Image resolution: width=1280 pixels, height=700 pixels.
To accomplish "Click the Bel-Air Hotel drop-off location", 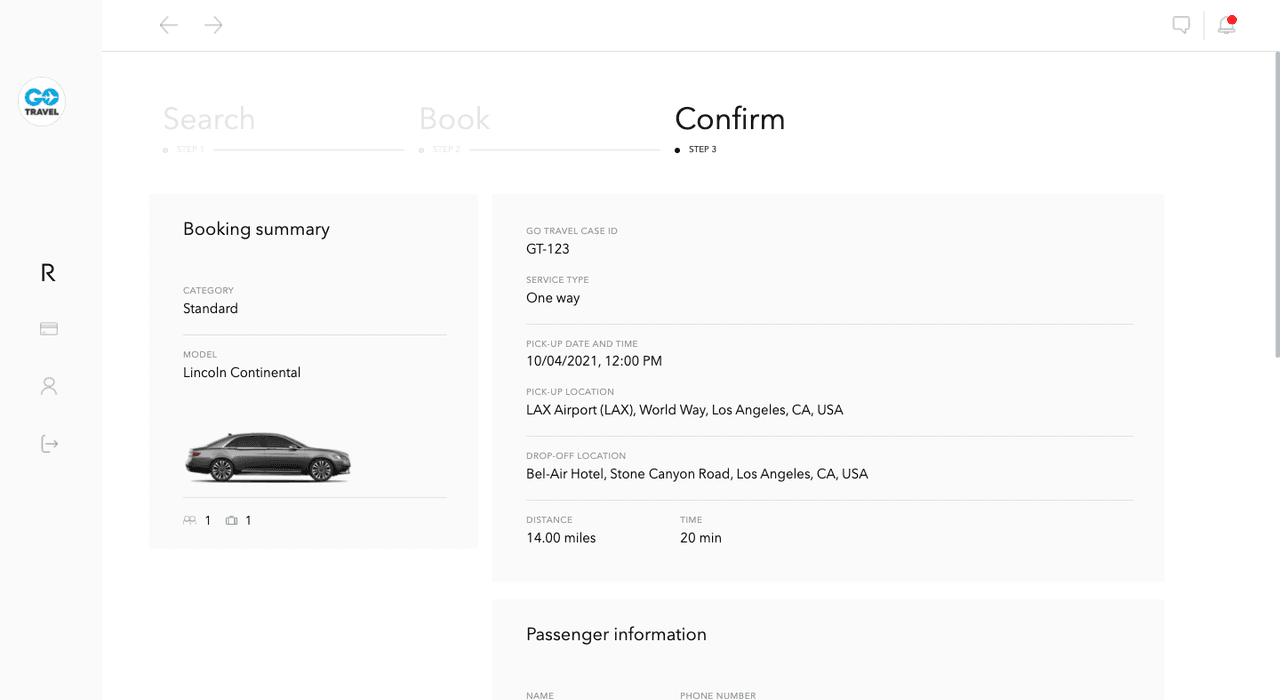I will tap(697, 474).
